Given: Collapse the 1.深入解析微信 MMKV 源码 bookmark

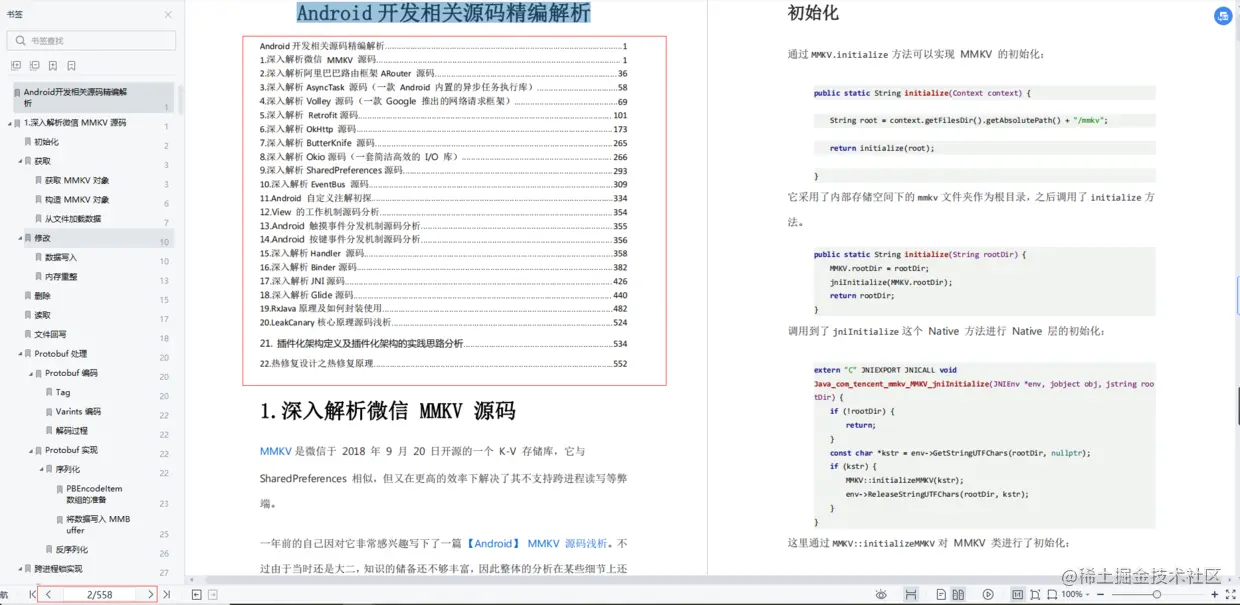Looking at the screenshot, I should 10,123.
